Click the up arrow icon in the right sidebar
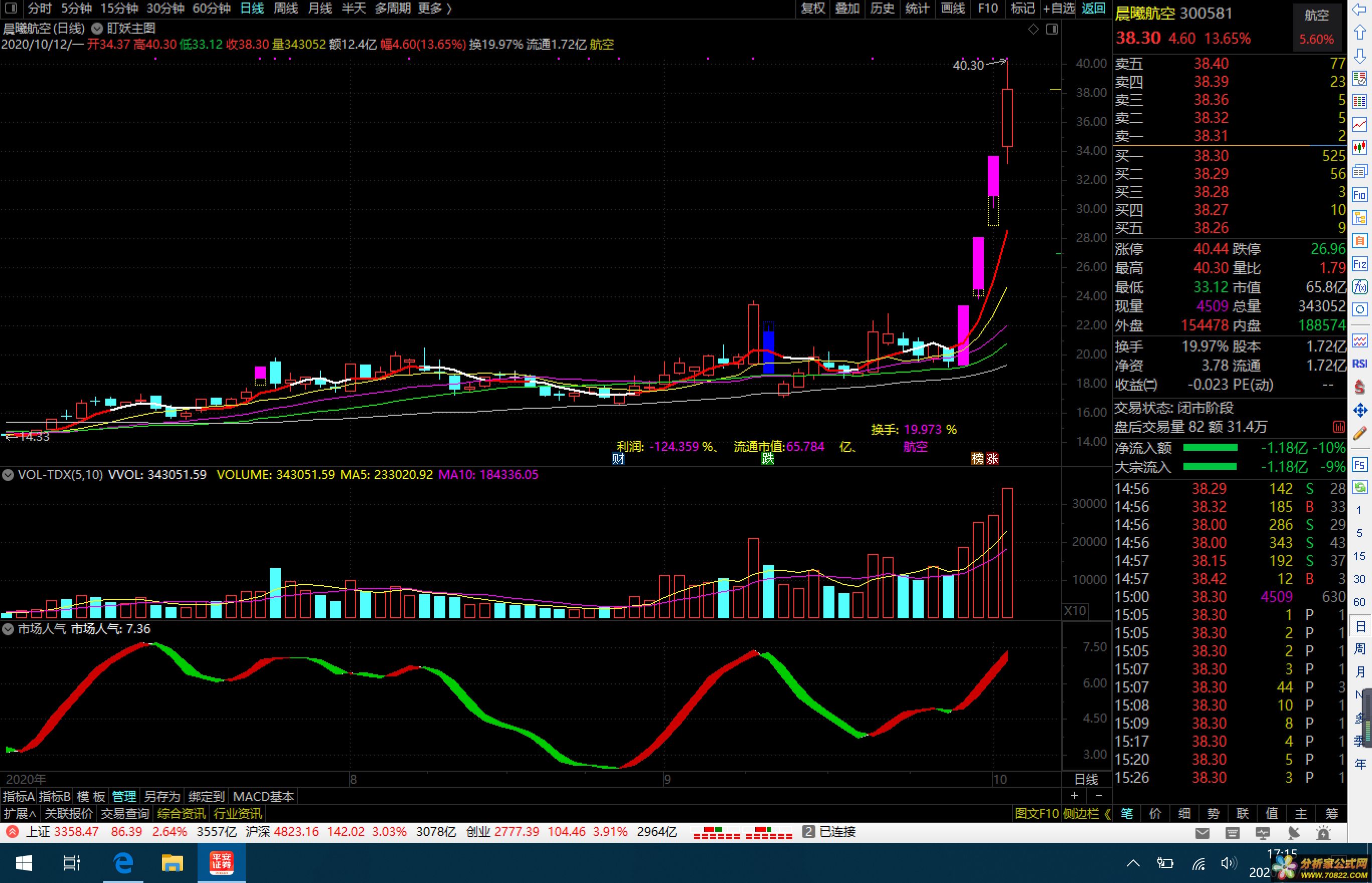This screenshot has height=883, width=1372. [1359, 33]
